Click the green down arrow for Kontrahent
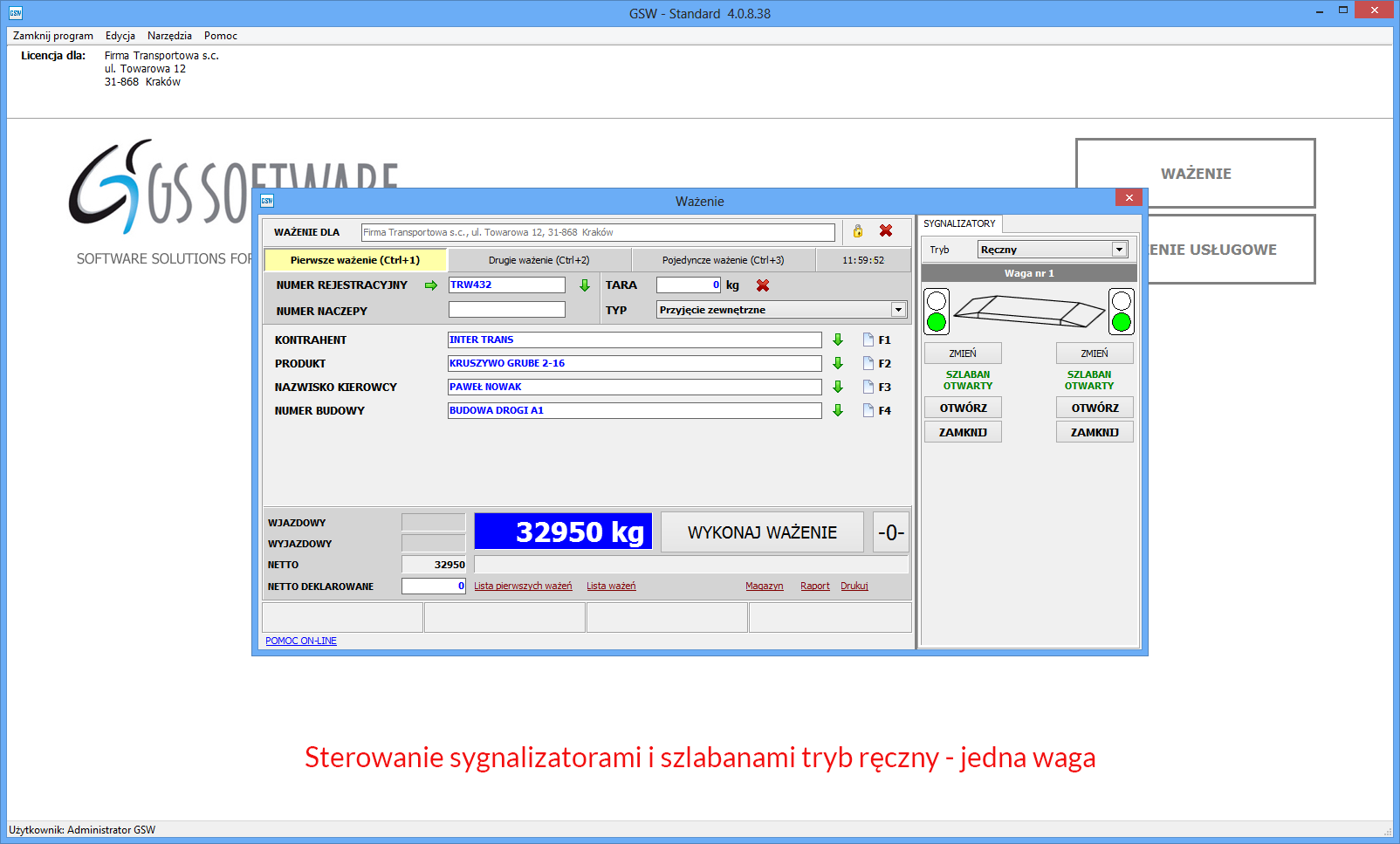The height and width of the screenshot is (844, 1400). tap(838, 340)
